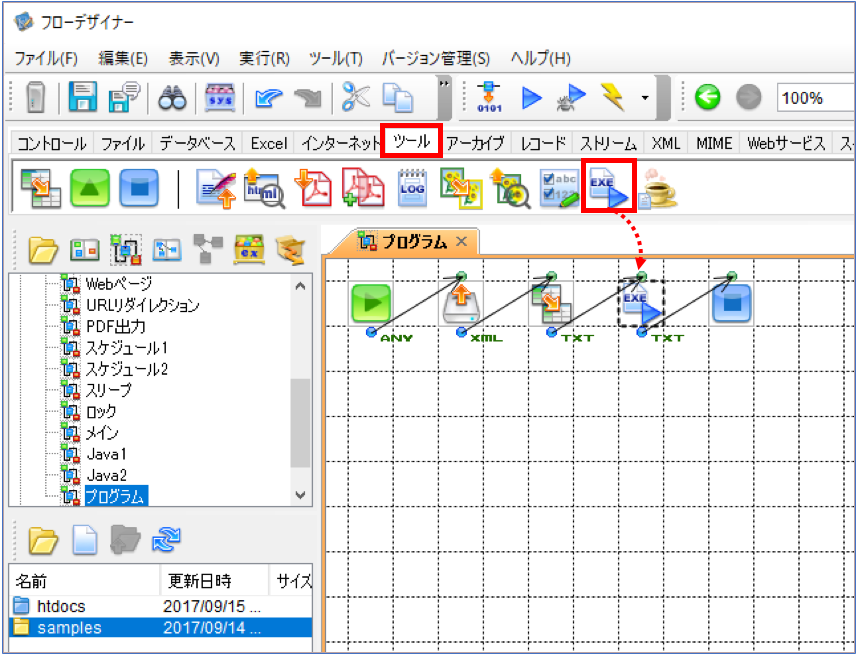This screenshot has height=656, width=857.
Task: Close the プログラム canvas tab
Action: 461,241
